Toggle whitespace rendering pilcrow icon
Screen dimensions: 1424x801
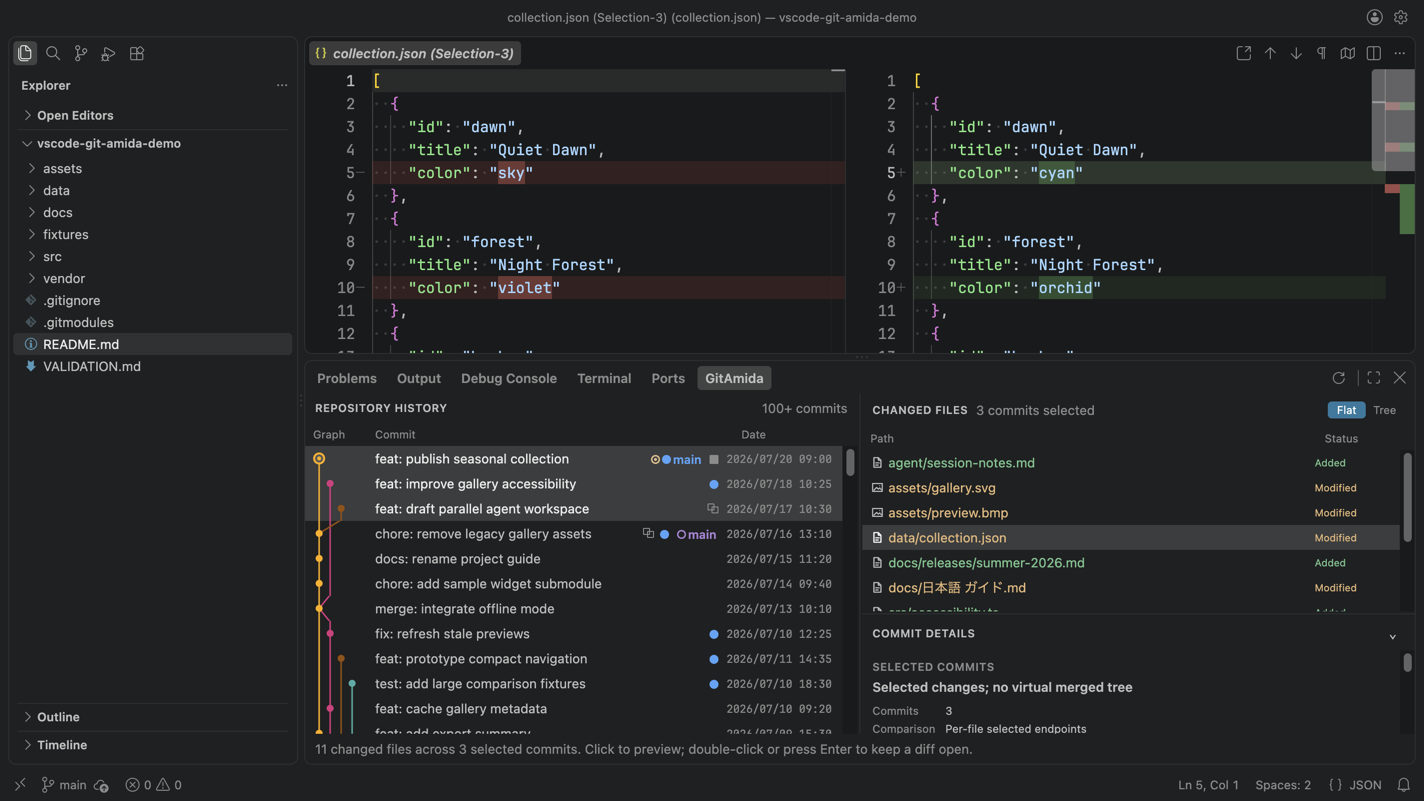click(x=1322, y=53)
